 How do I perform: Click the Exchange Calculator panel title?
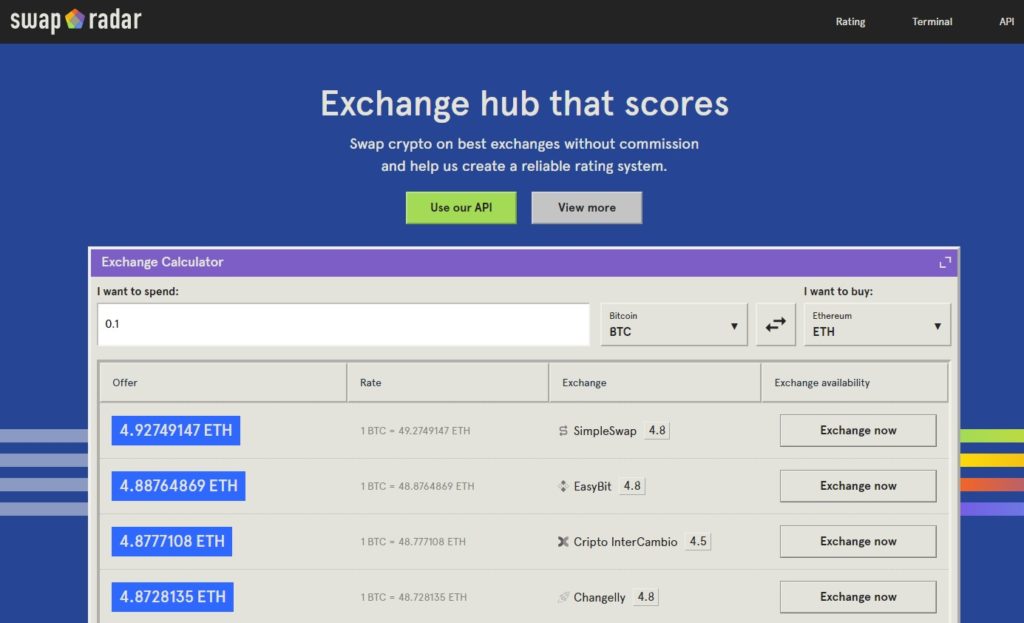click(162, 262)
